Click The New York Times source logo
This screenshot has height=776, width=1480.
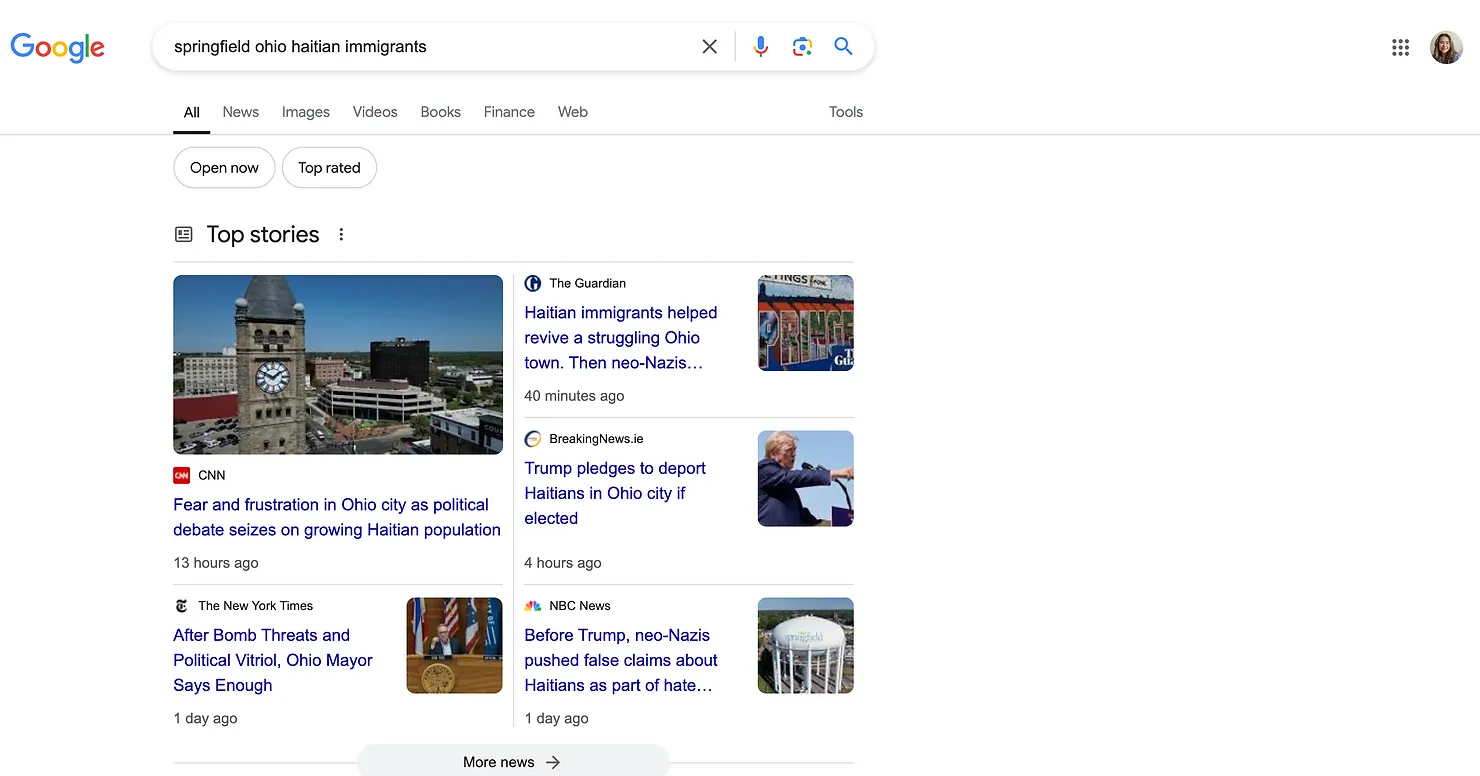[181, 606]
